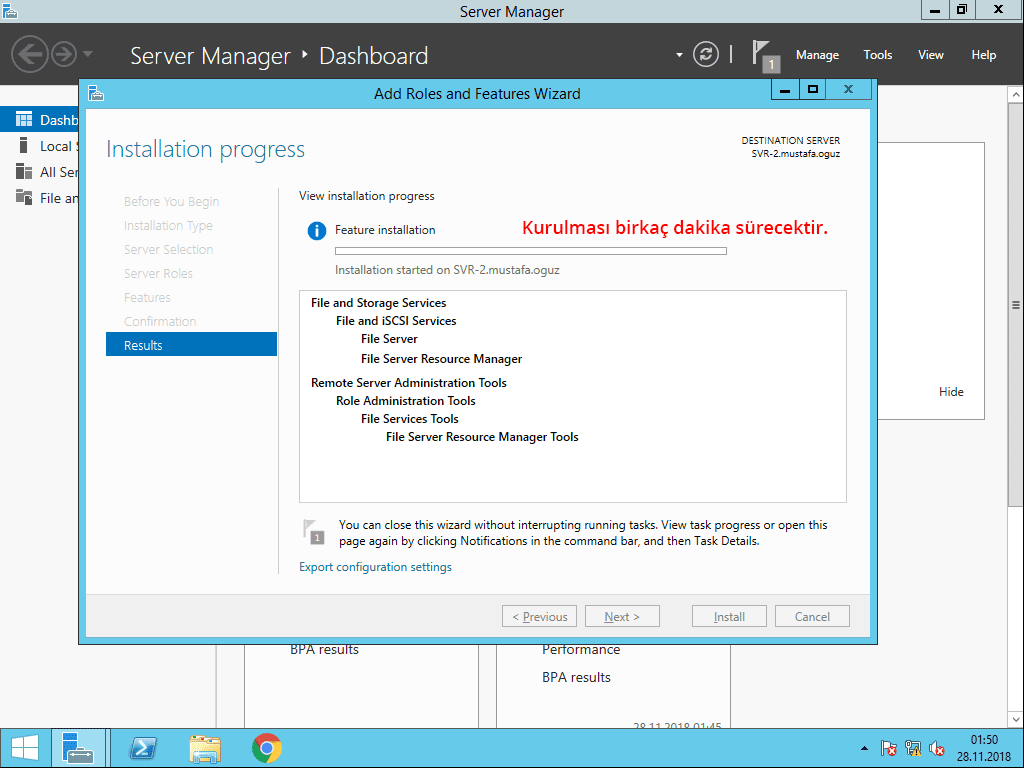The height and width of the screenshot is (768, 1024).
Task: Select Confirmation in the wizard step list
Action: [158, 321]
